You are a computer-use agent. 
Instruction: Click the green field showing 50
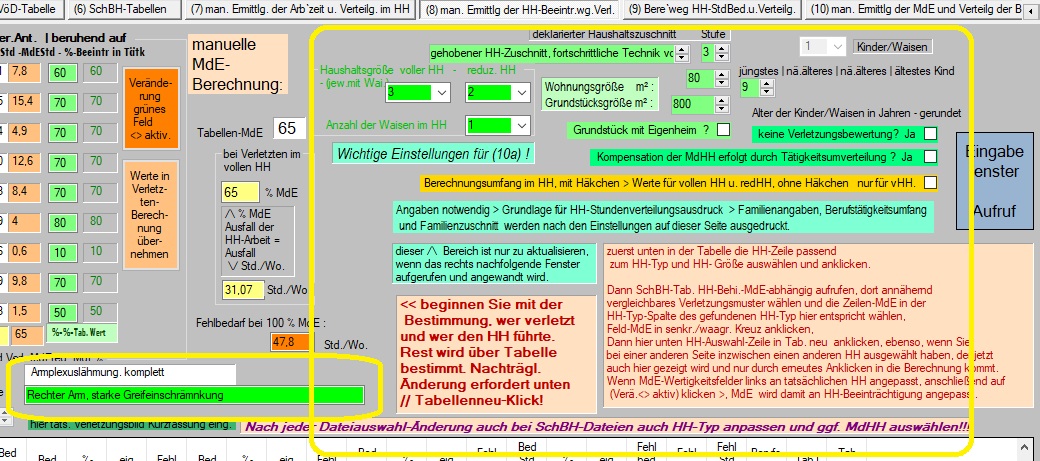[62, 312]
